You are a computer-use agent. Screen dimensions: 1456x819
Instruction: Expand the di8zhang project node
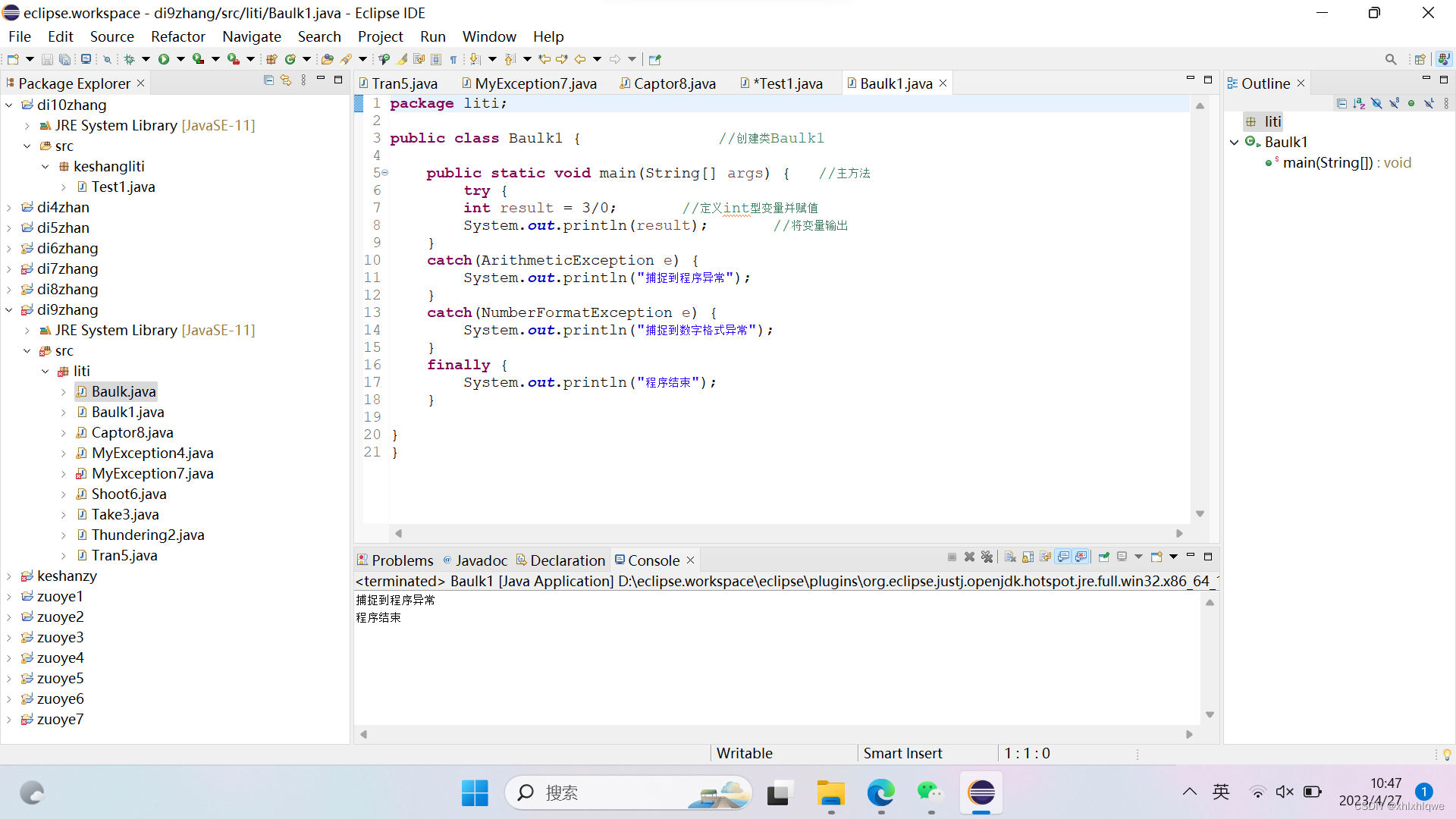click(9, 290)
